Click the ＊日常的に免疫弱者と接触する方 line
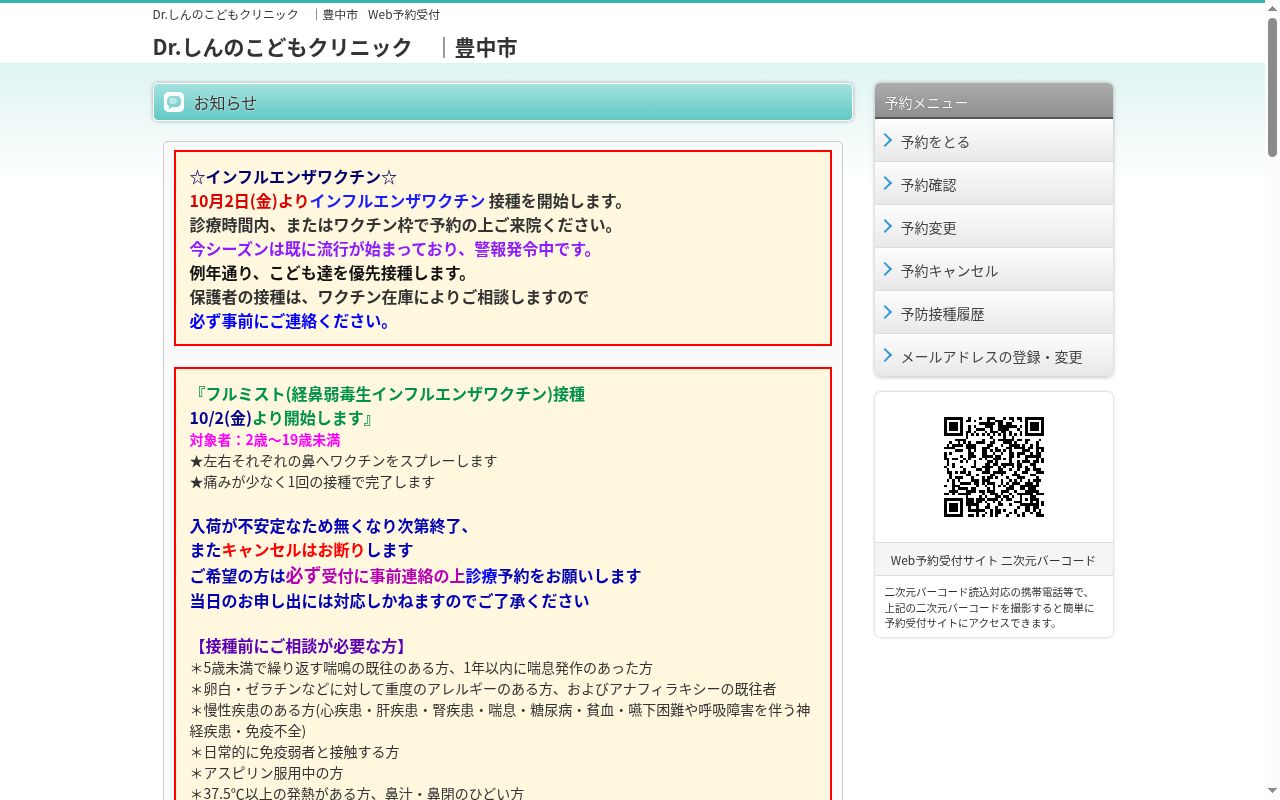The height and width of the screenshot is (800, 1280). pyautogui.click(x=294, y=752)
